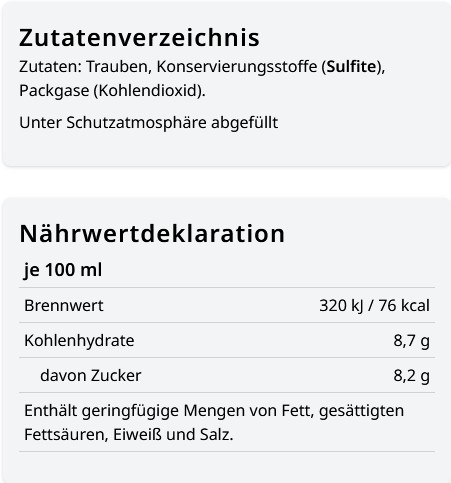The image size is (451, 483).
Task: Select the Brennwert row label
Action: coord(64,305)
